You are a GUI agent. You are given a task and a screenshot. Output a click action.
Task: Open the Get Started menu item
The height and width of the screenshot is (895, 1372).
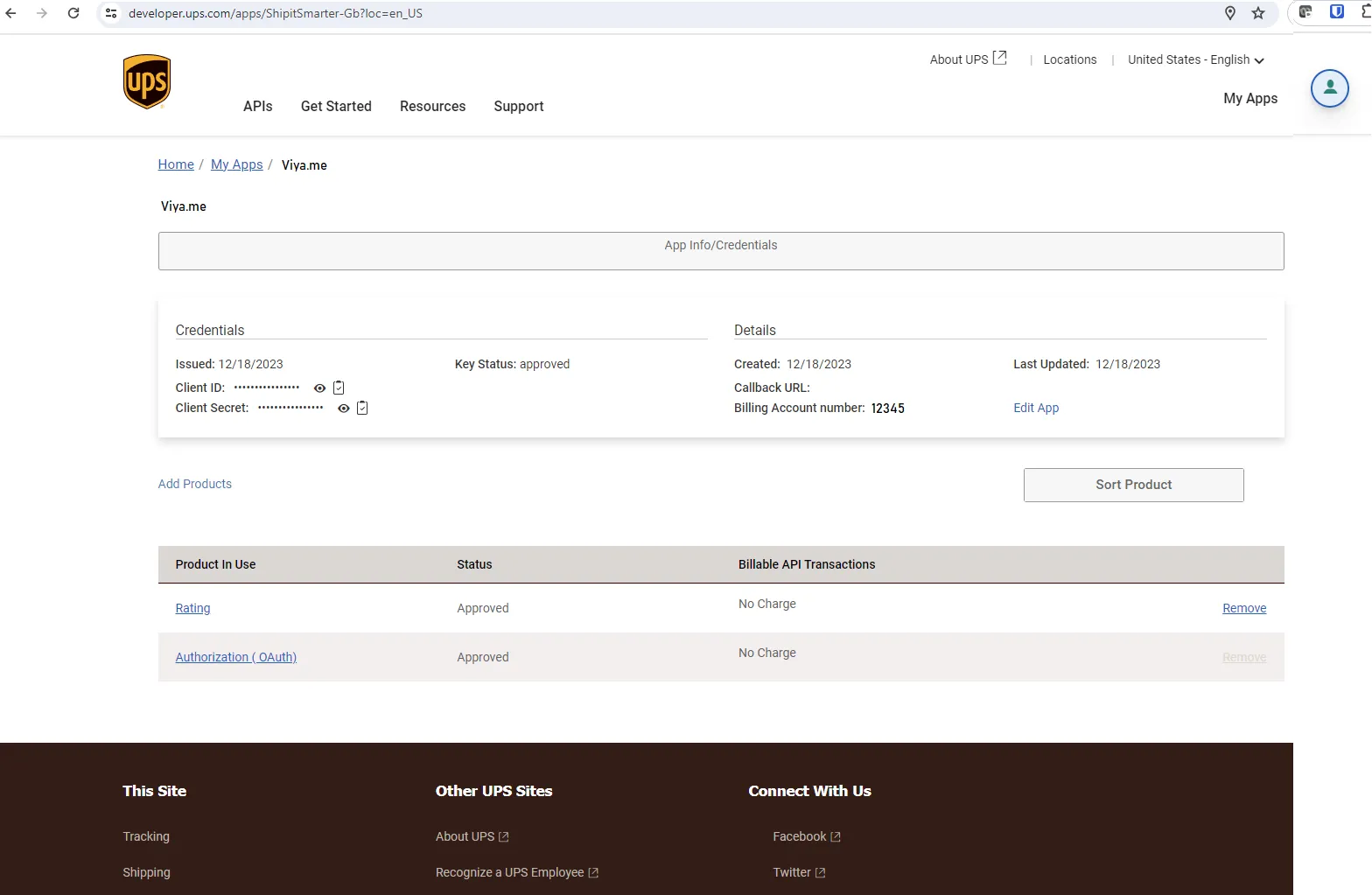click(336, 106)
